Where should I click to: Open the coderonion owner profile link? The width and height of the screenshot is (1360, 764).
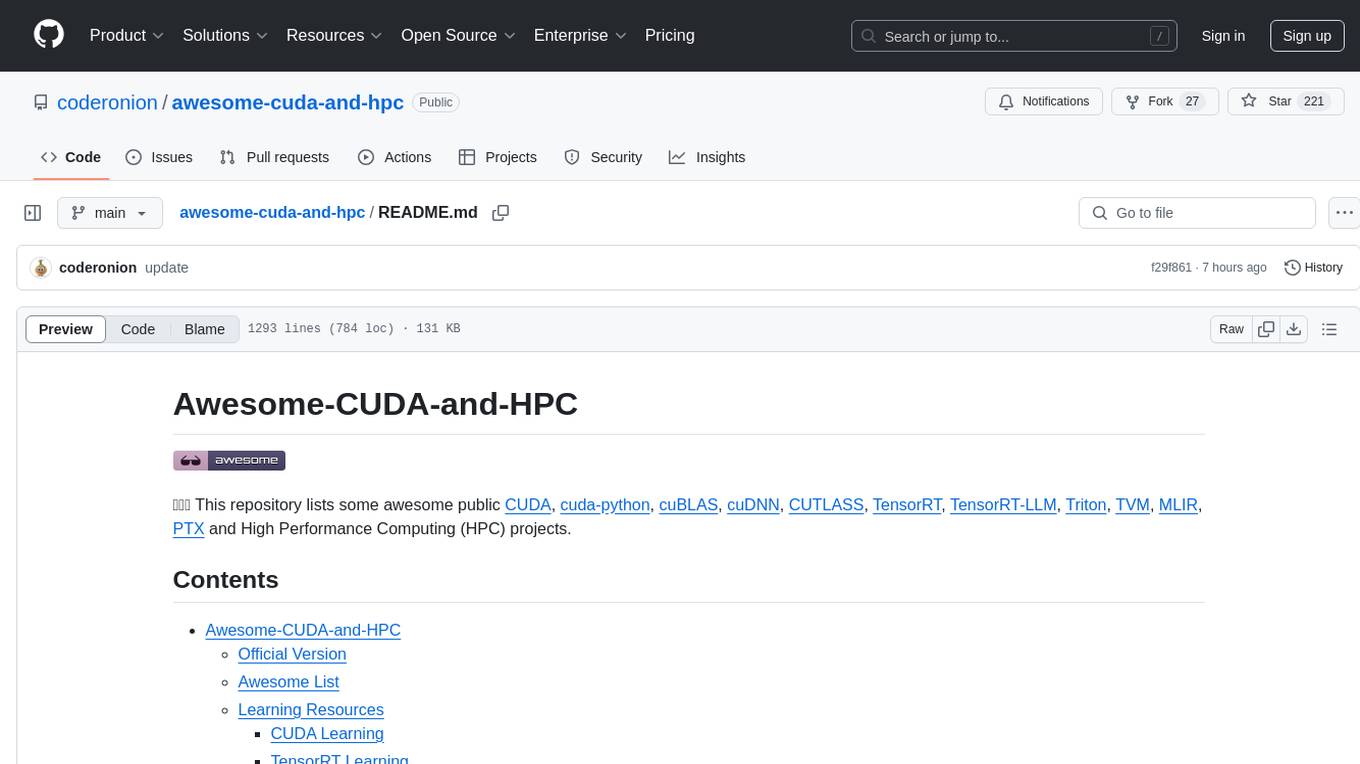(107, 102)
